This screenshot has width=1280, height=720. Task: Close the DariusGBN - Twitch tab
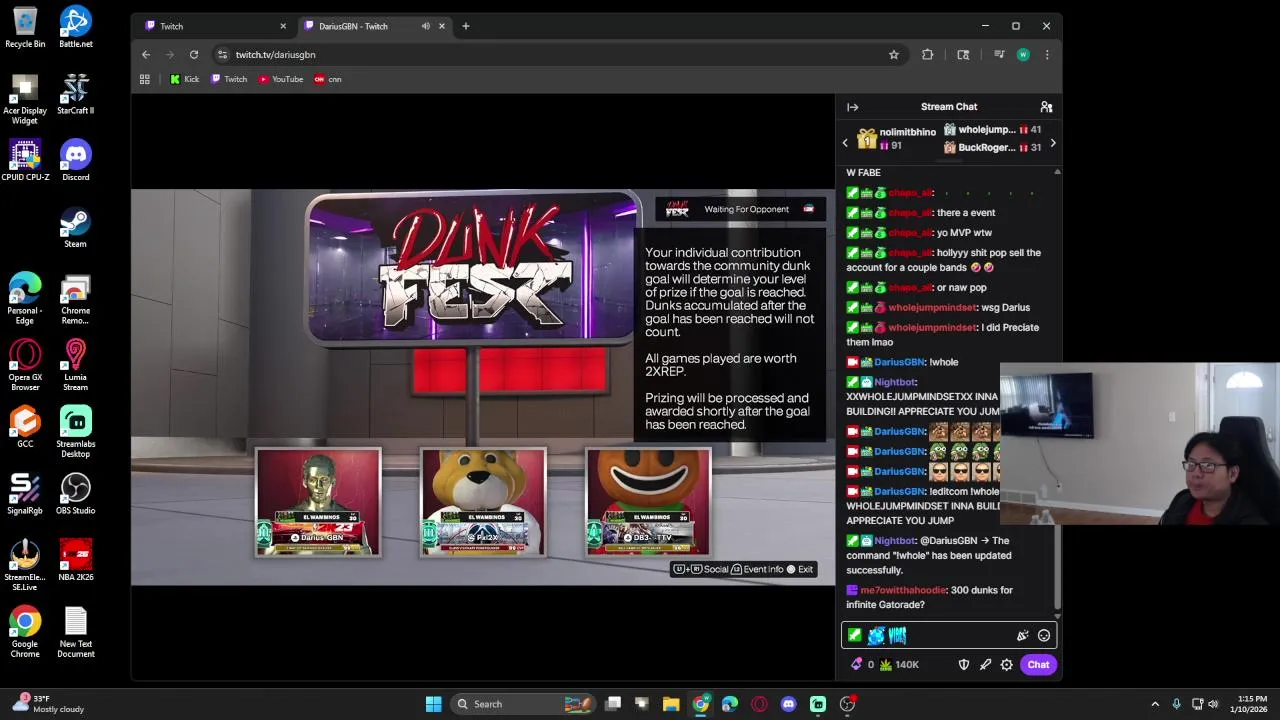point(441,26)
